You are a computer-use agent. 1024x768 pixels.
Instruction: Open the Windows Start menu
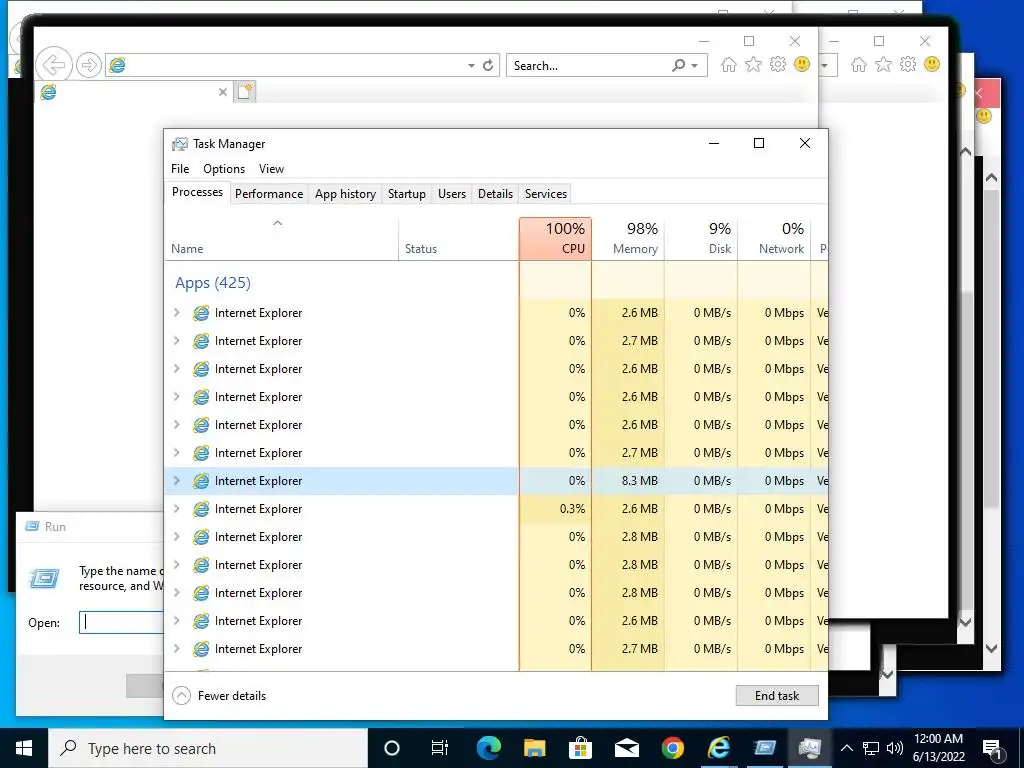click(24, 748)
